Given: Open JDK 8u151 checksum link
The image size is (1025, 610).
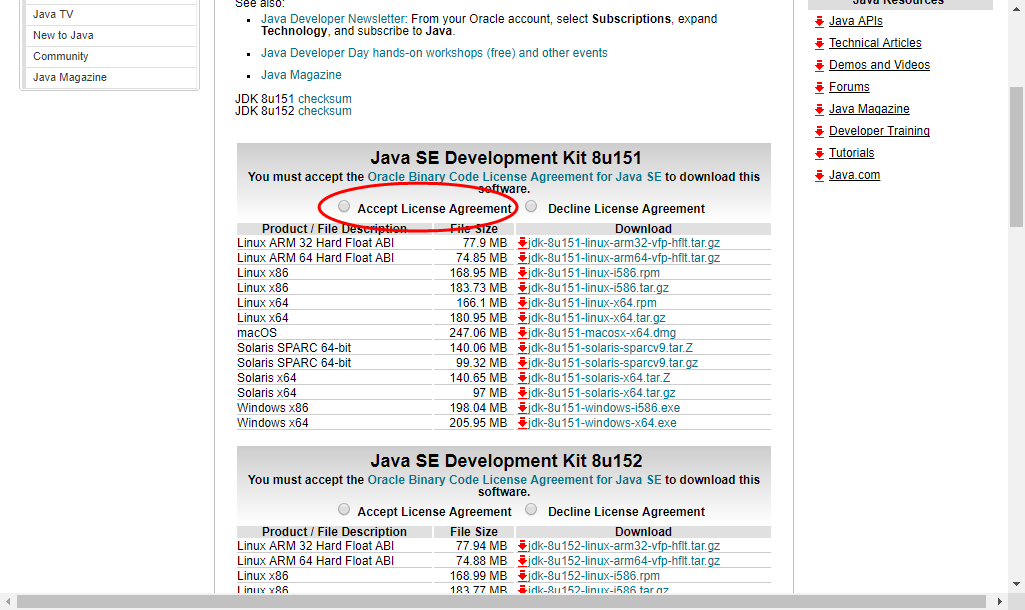Looking at the screenshot, I should [325, 99].
